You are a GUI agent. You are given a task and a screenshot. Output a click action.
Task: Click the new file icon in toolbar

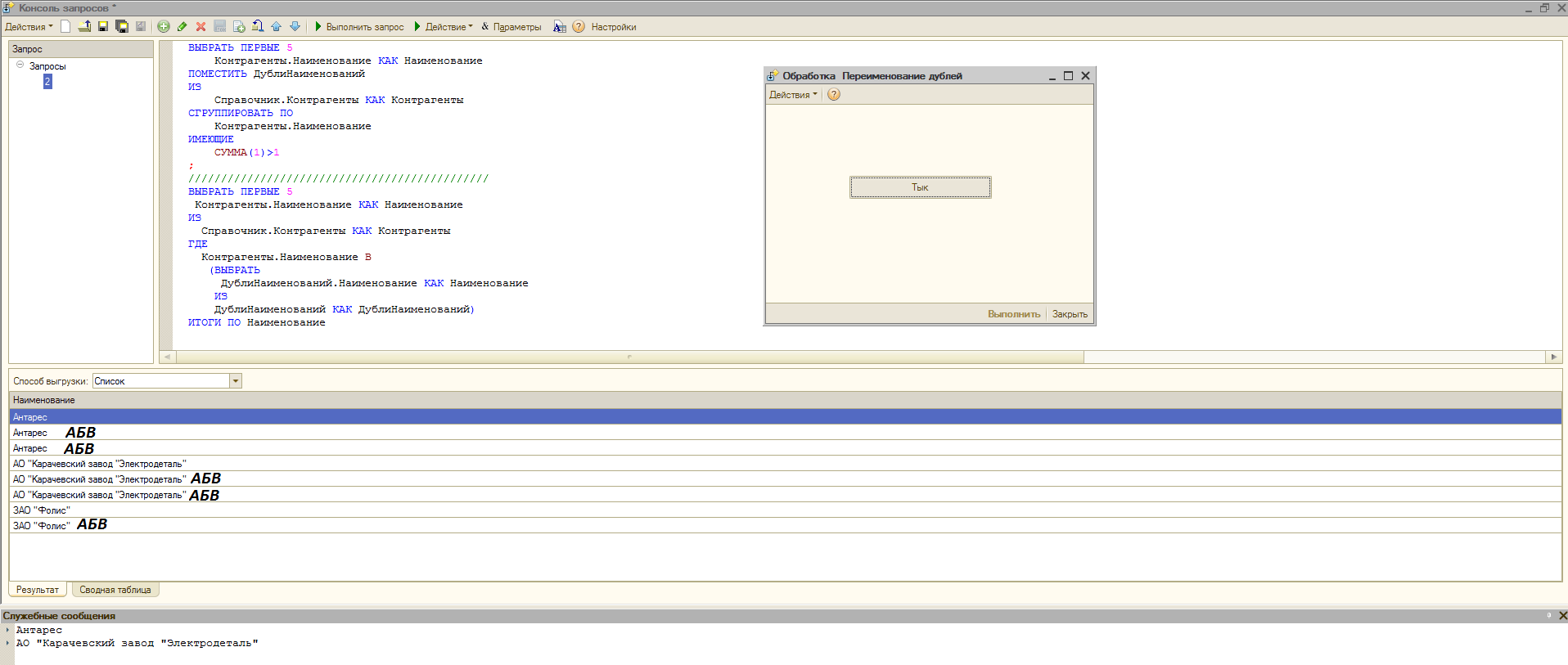click(65, 27)
